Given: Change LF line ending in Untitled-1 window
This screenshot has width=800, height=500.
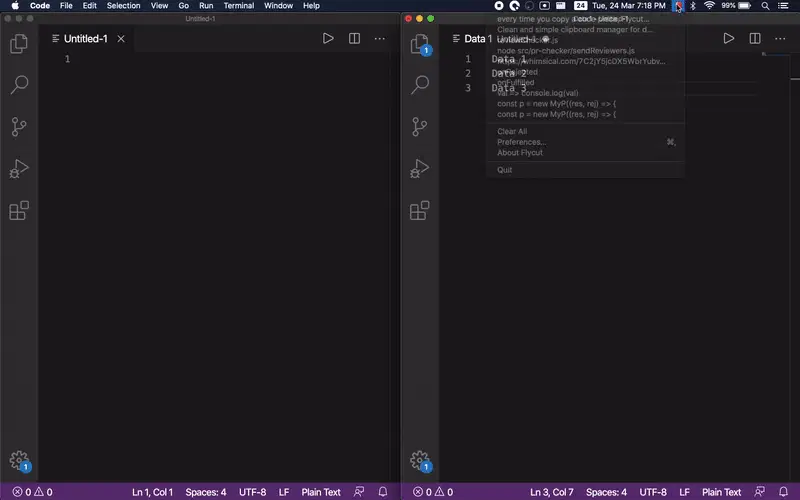Looking at the screenshot, I should pyautogui.click(x=284, y=492).
